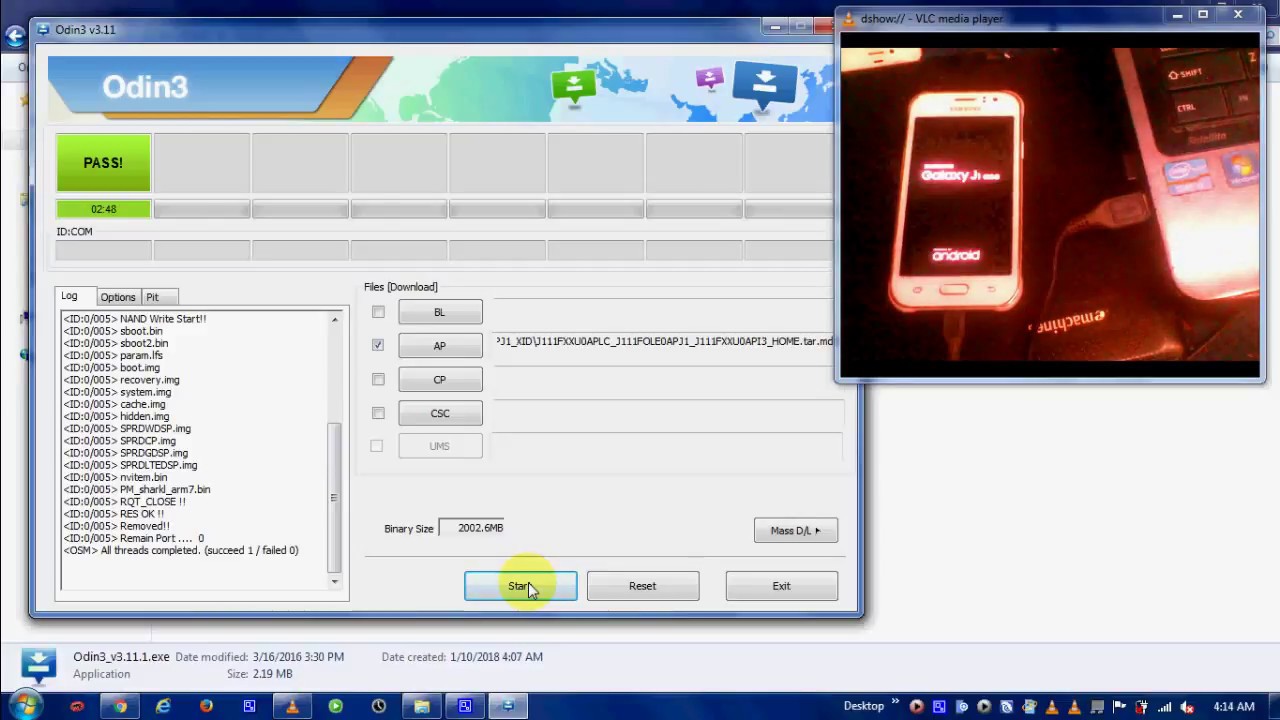Click the BL file button

pos(440,312)
